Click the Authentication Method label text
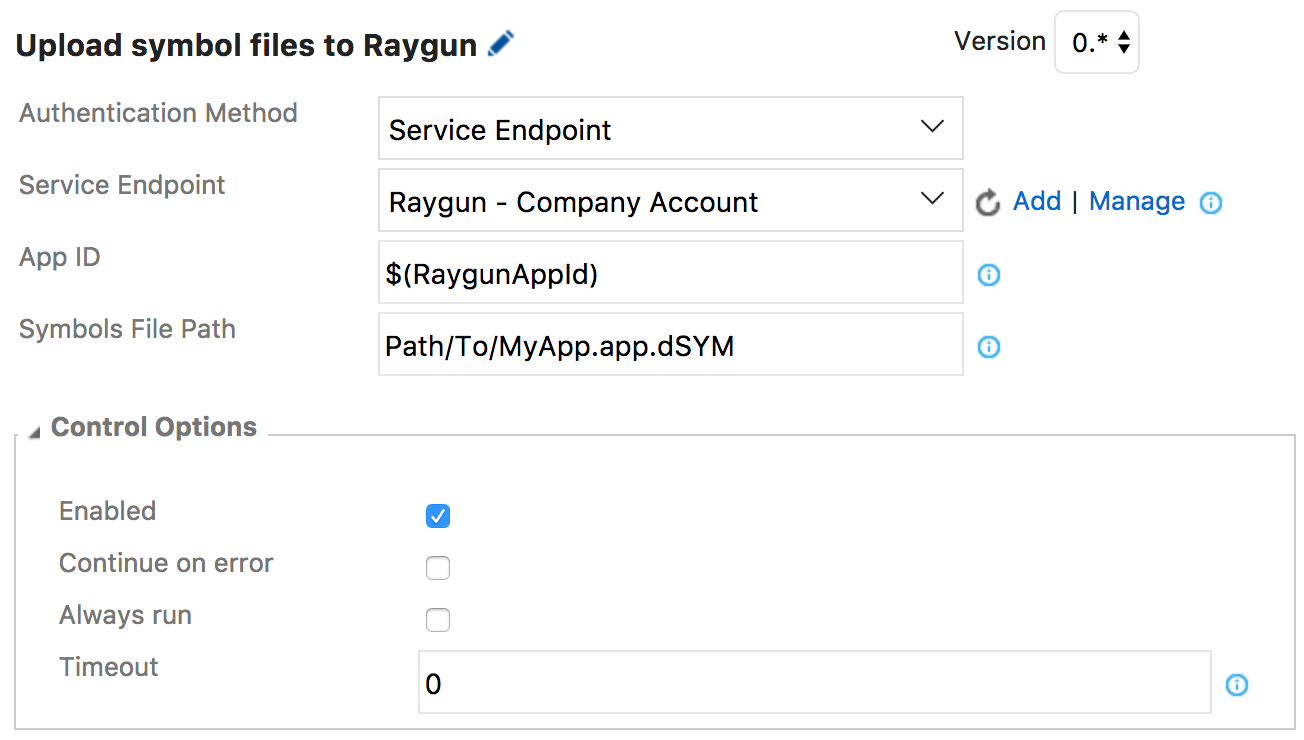This screenshot has height=740, width=1304. [x=158, y=113]
